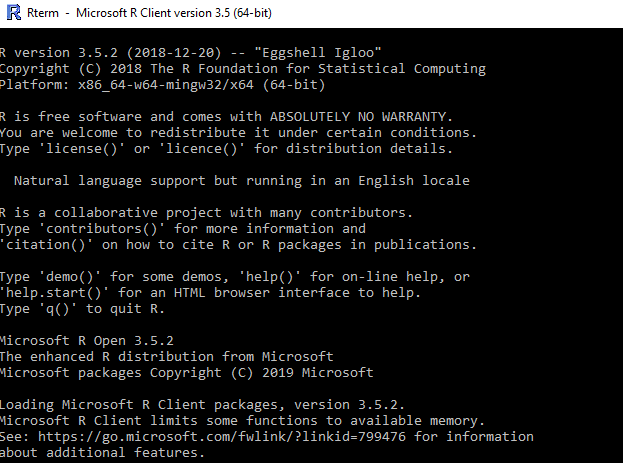
Task: Click the "Microsoft packages Copyright" line
Action: [187, 372]
